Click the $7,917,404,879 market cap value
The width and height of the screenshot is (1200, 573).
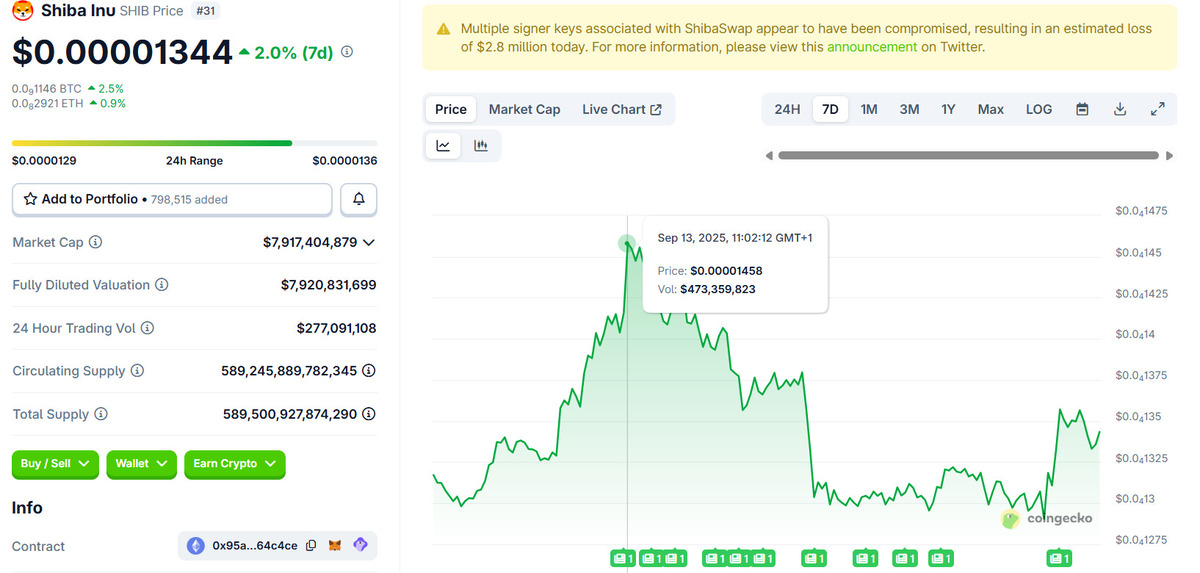[x=310, y=242]
